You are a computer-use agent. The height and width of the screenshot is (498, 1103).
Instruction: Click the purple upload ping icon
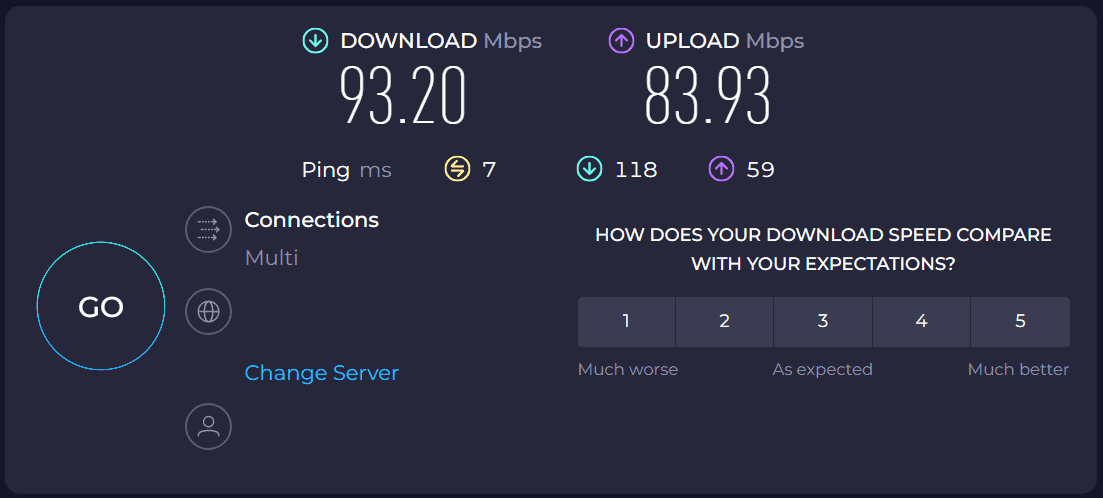pos(721,170)
